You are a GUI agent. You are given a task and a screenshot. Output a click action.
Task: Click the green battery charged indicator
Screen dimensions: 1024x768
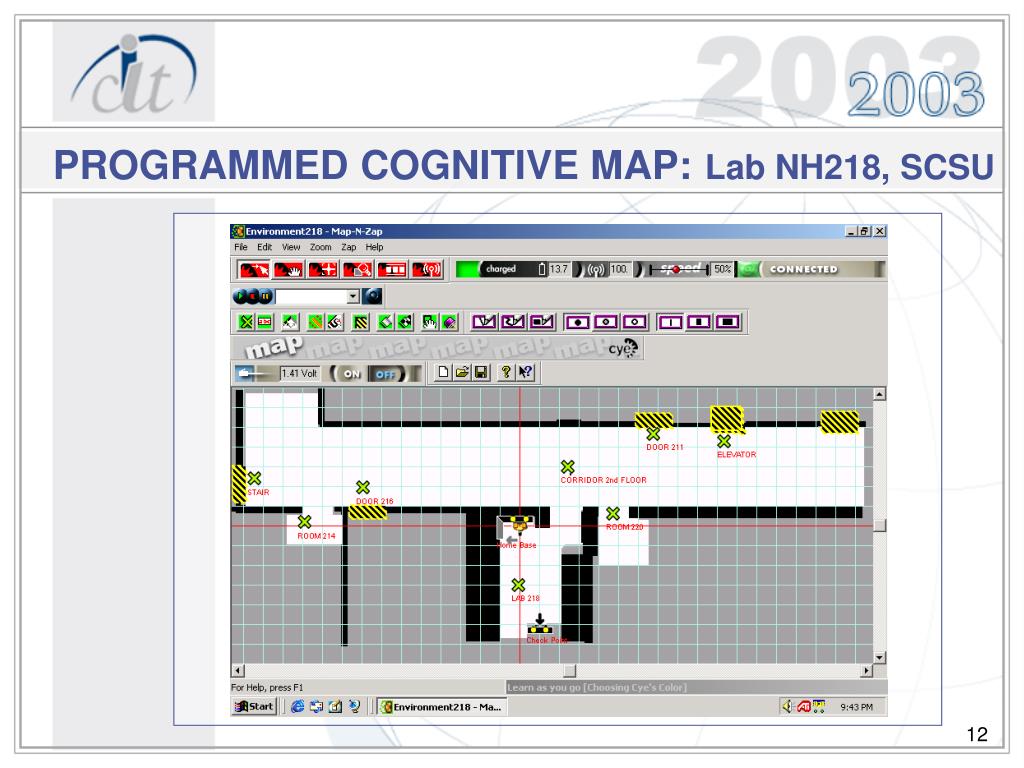click(468, 269)
